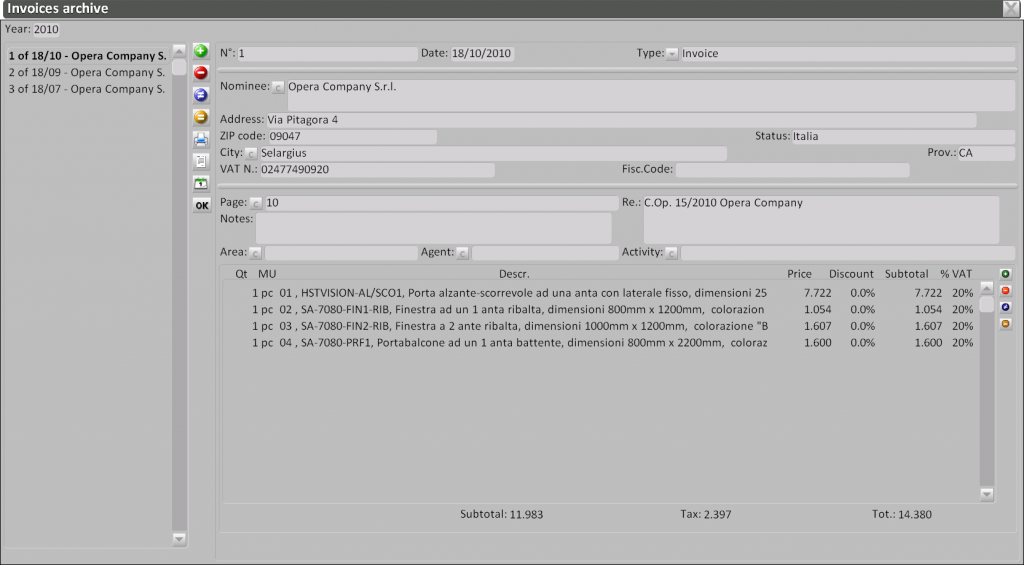This screenshot has height=565, width=1024.
Task: Add a line item with small green plus
Action: click(x=1005, y=274)
